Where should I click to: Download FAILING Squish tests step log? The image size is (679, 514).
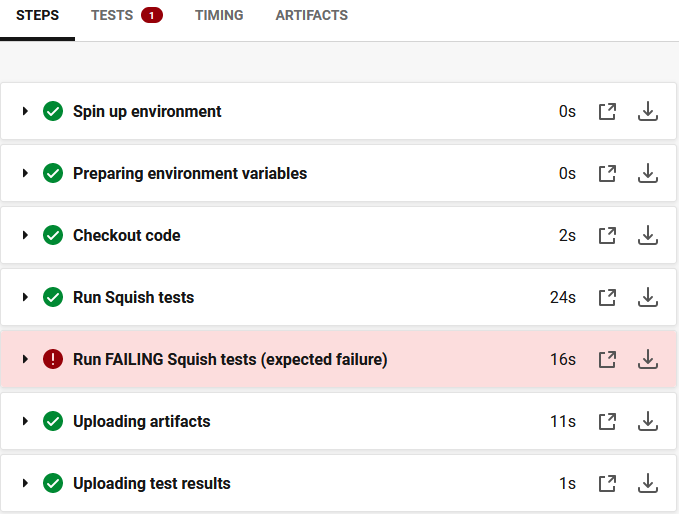click(648, 360)
